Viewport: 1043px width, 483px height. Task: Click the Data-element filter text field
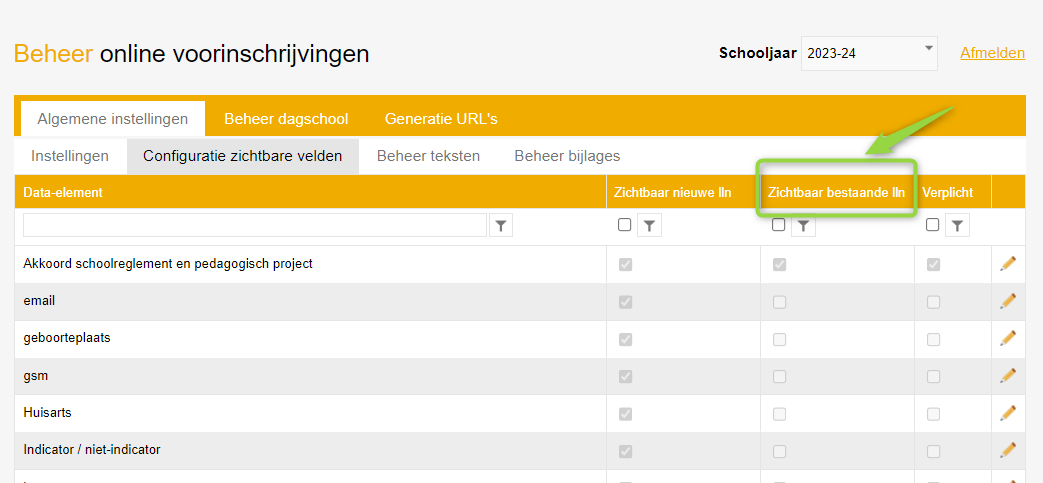tap(255, 226)
